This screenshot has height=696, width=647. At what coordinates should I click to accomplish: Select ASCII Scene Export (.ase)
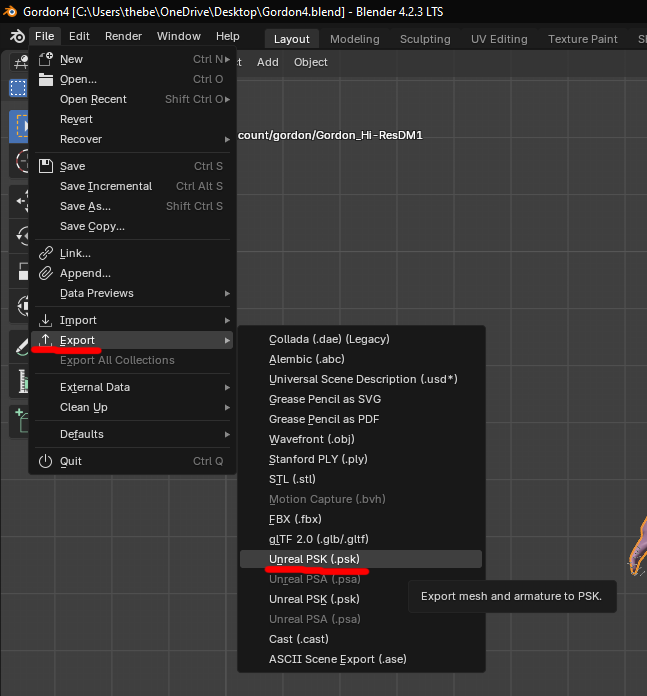[361, 659]
